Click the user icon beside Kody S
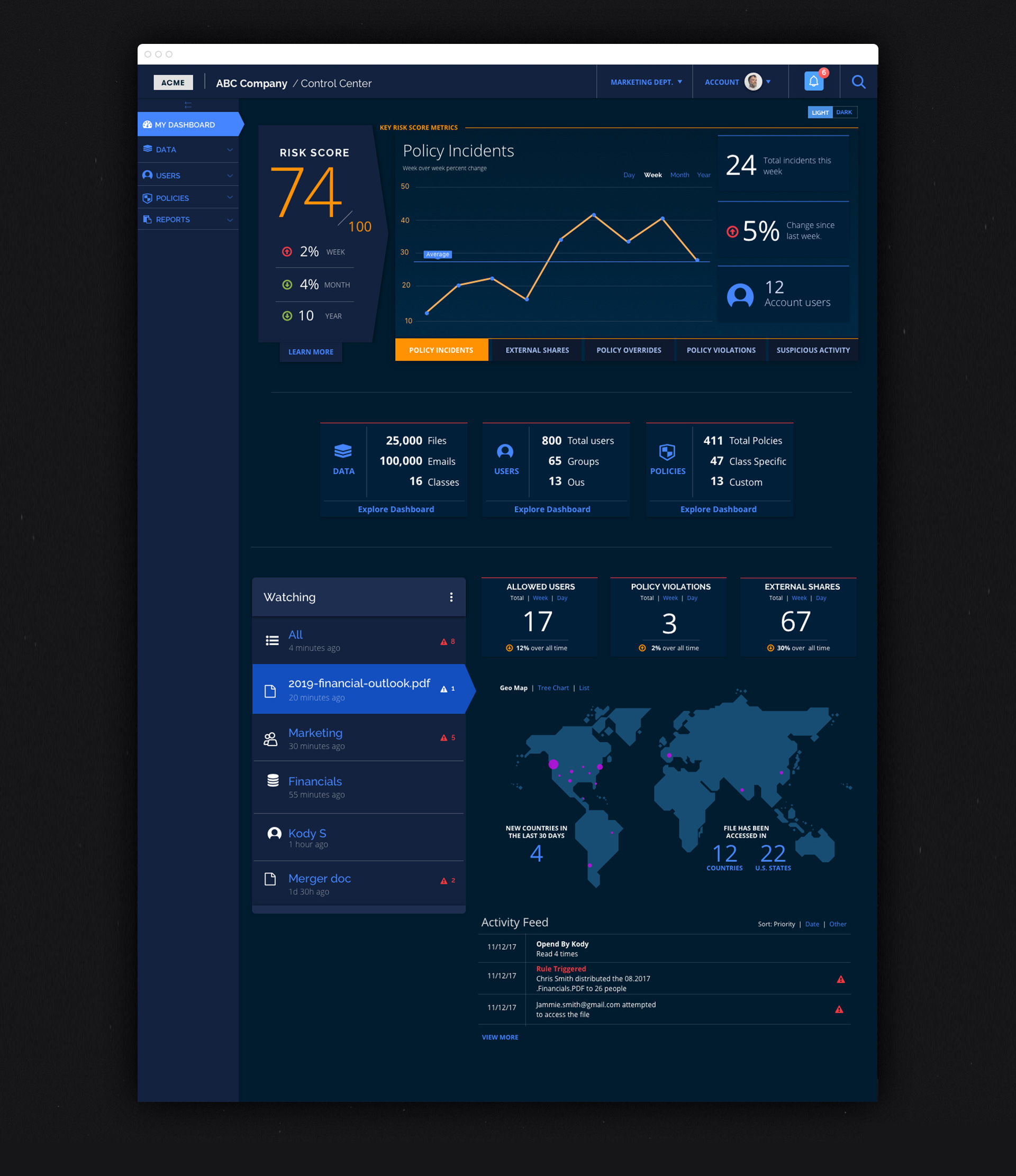The height and width of the screenshot is (1176, 1016). (274, 833)
